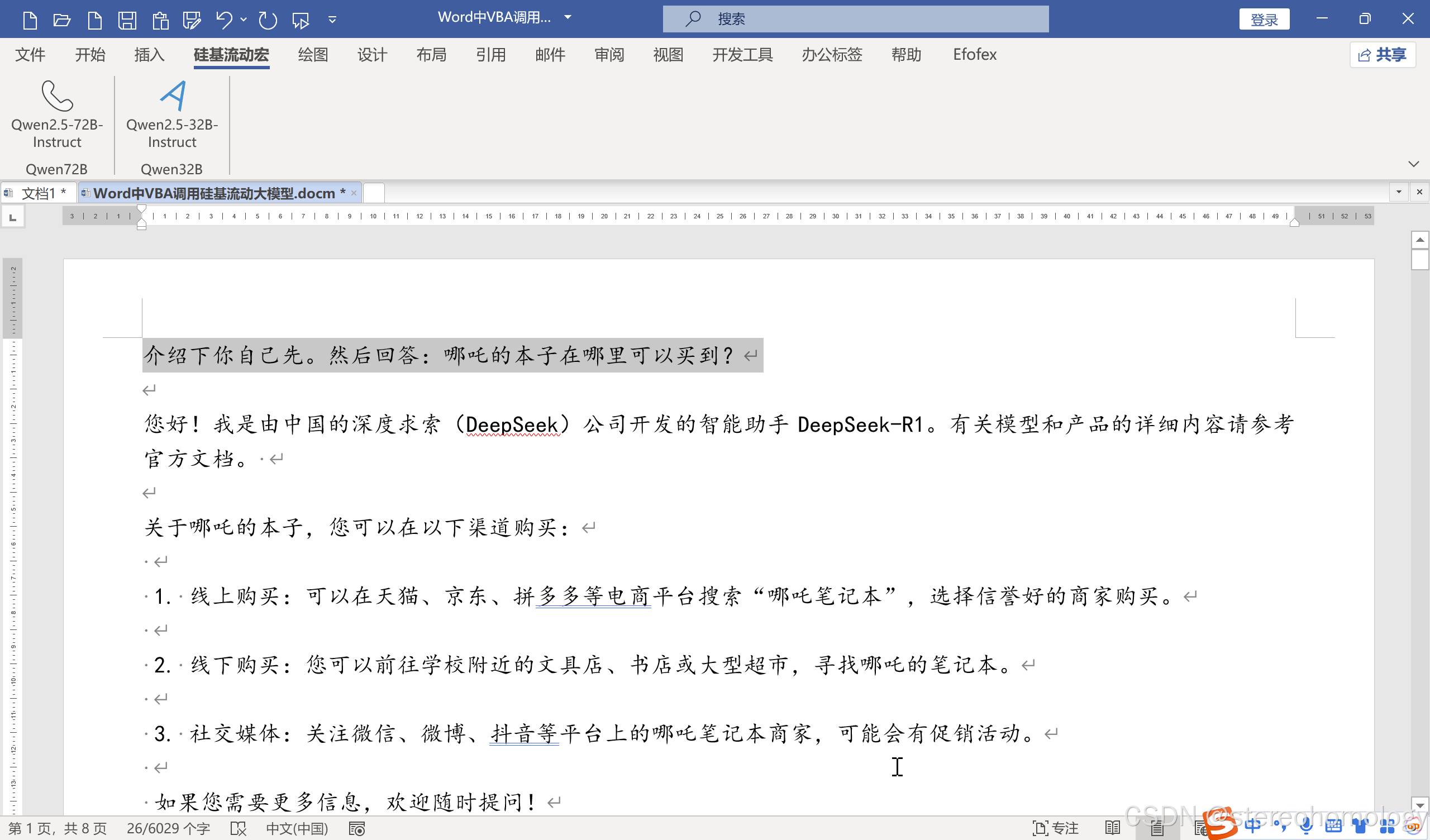Click the 第1页，共8页 page indicator

coord(58,829)
